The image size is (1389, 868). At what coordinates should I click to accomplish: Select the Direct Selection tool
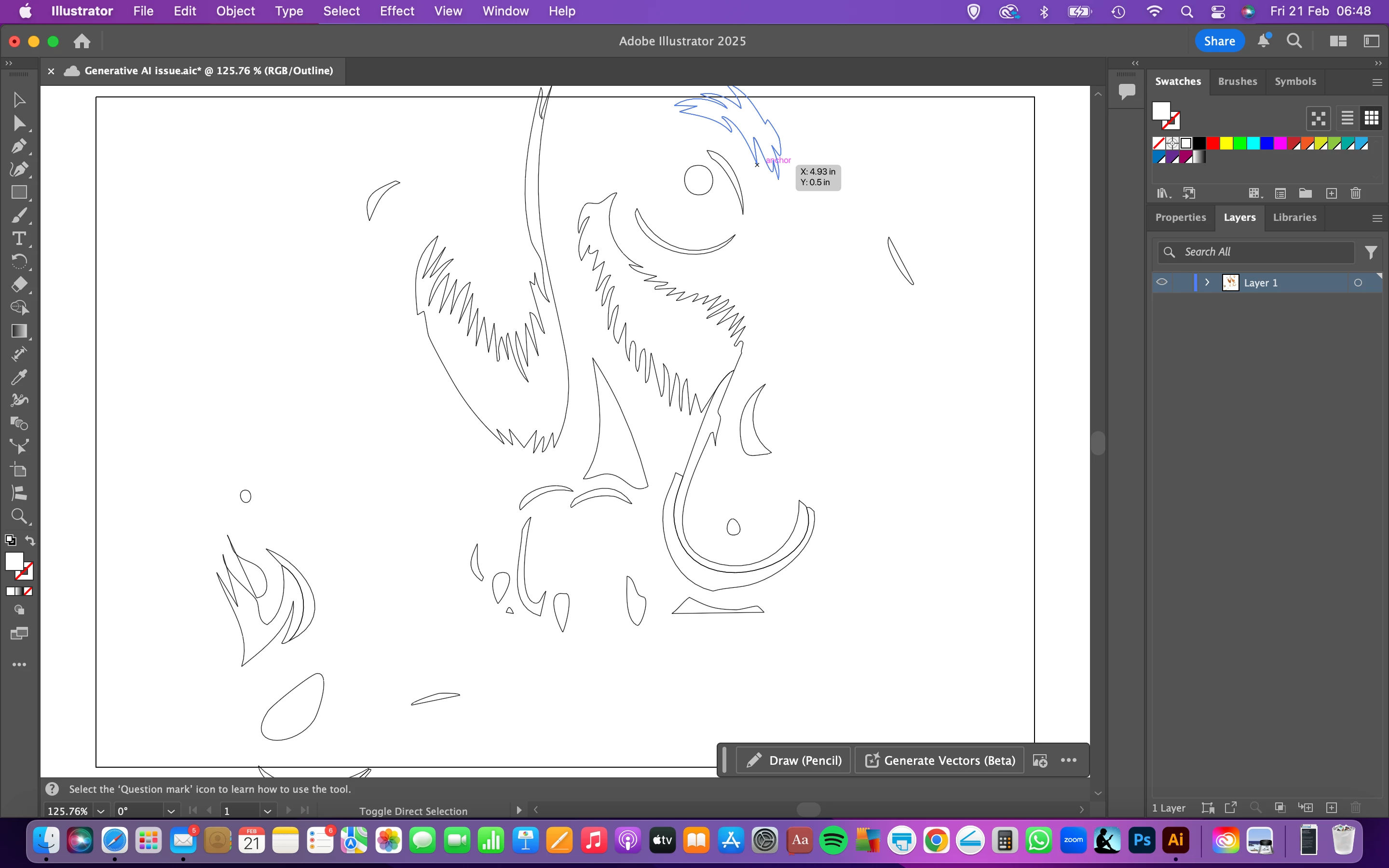(x=18, y=123)
